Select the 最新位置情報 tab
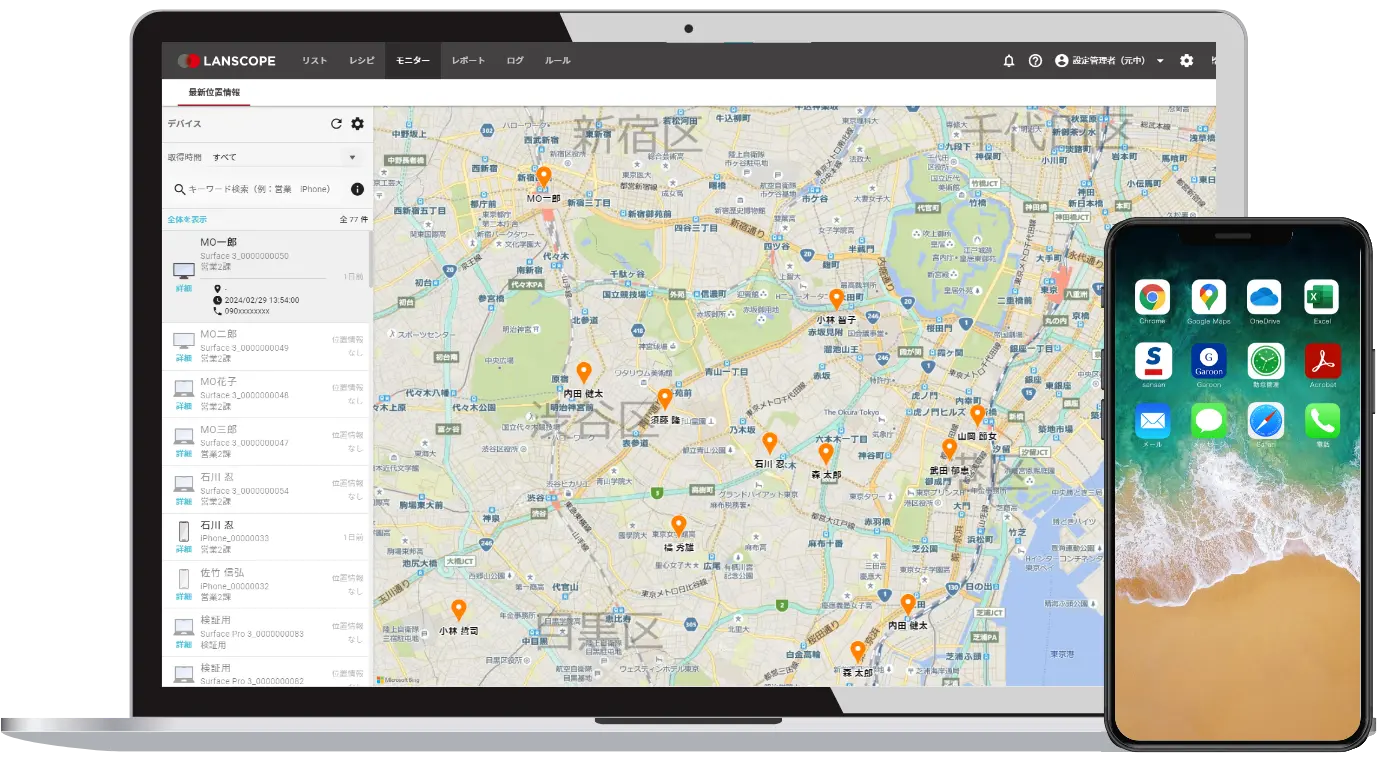The width and height of the screenshot is (1380, 760). click(x=214, y=93)
